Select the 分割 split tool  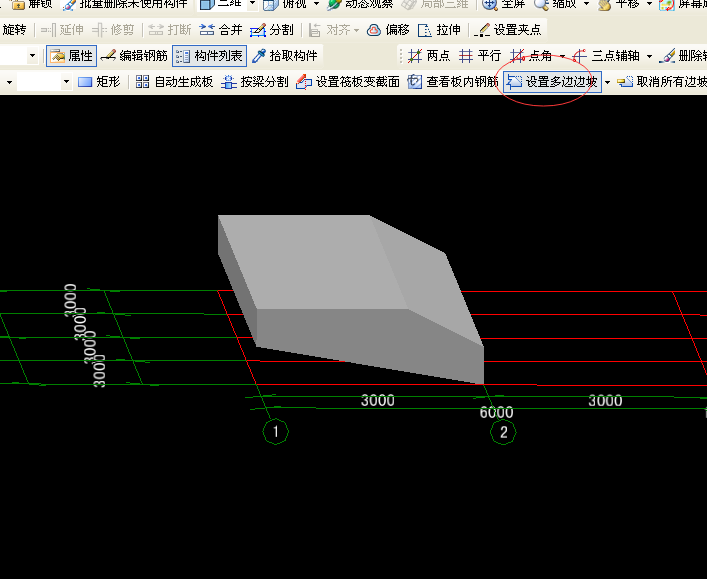click(x=272, y=30)
